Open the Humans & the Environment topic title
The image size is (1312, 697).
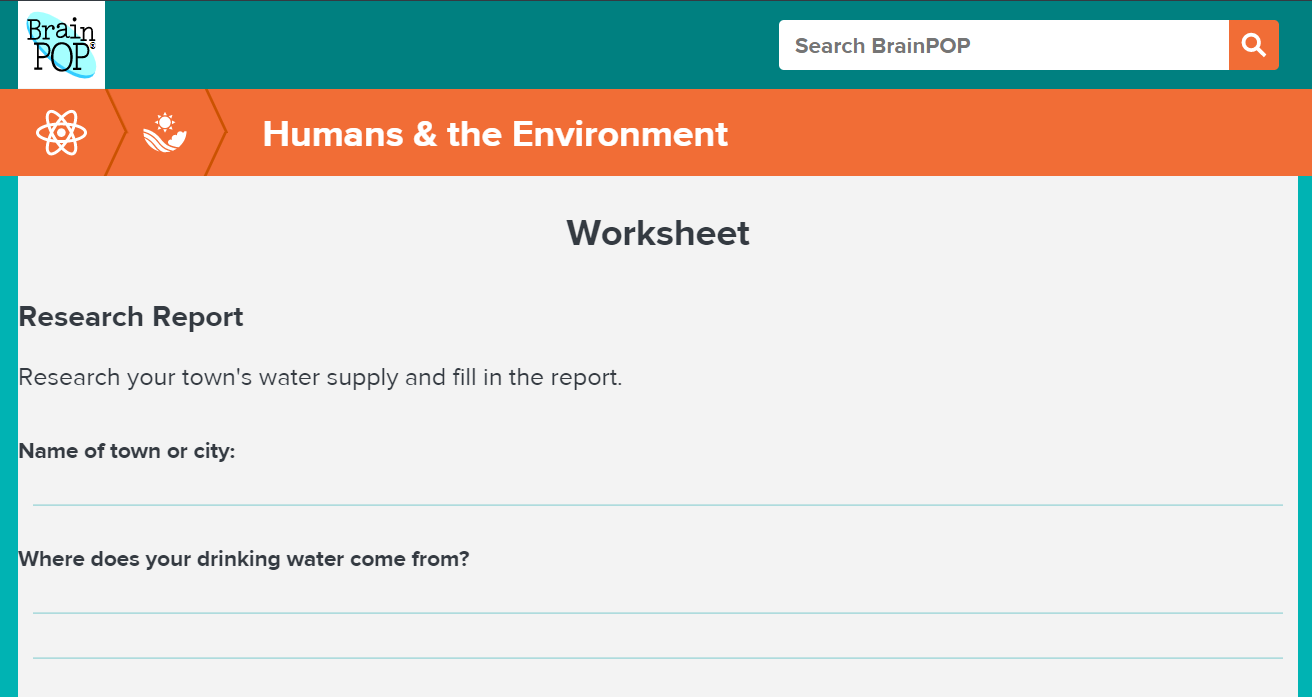tap(495, 133)
